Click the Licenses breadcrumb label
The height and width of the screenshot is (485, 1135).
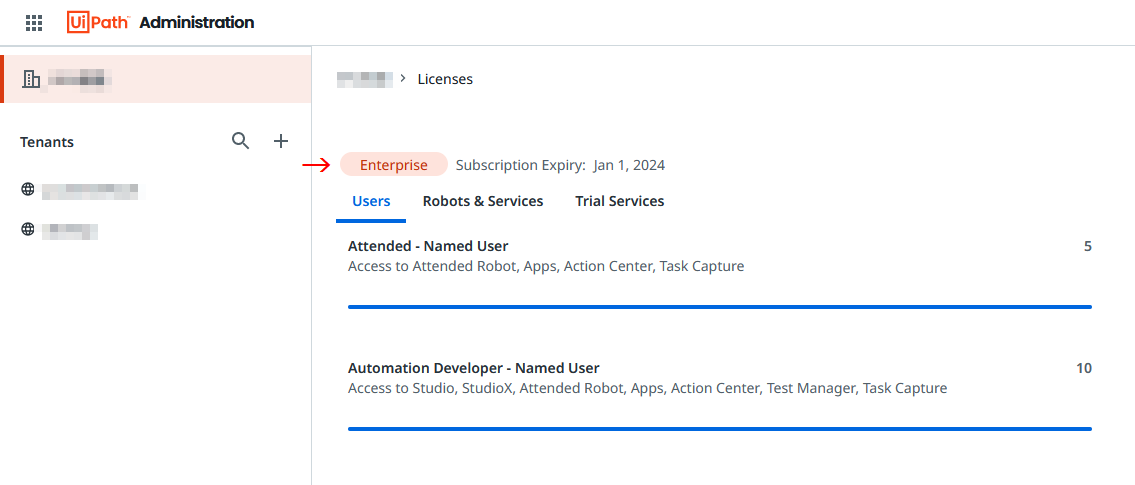pos(445,79)
